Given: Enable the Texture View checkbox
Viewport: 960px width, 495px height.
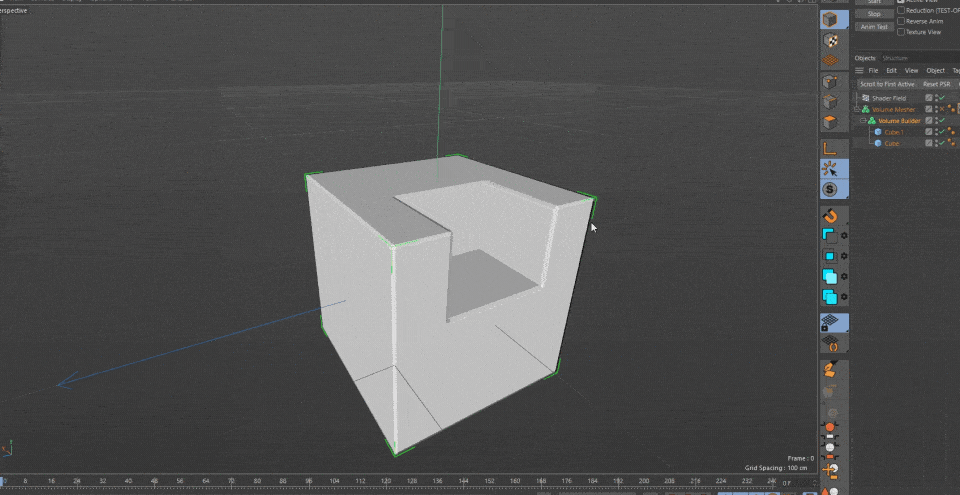Looking at the screenshot, I should click(x=901, y=32).
